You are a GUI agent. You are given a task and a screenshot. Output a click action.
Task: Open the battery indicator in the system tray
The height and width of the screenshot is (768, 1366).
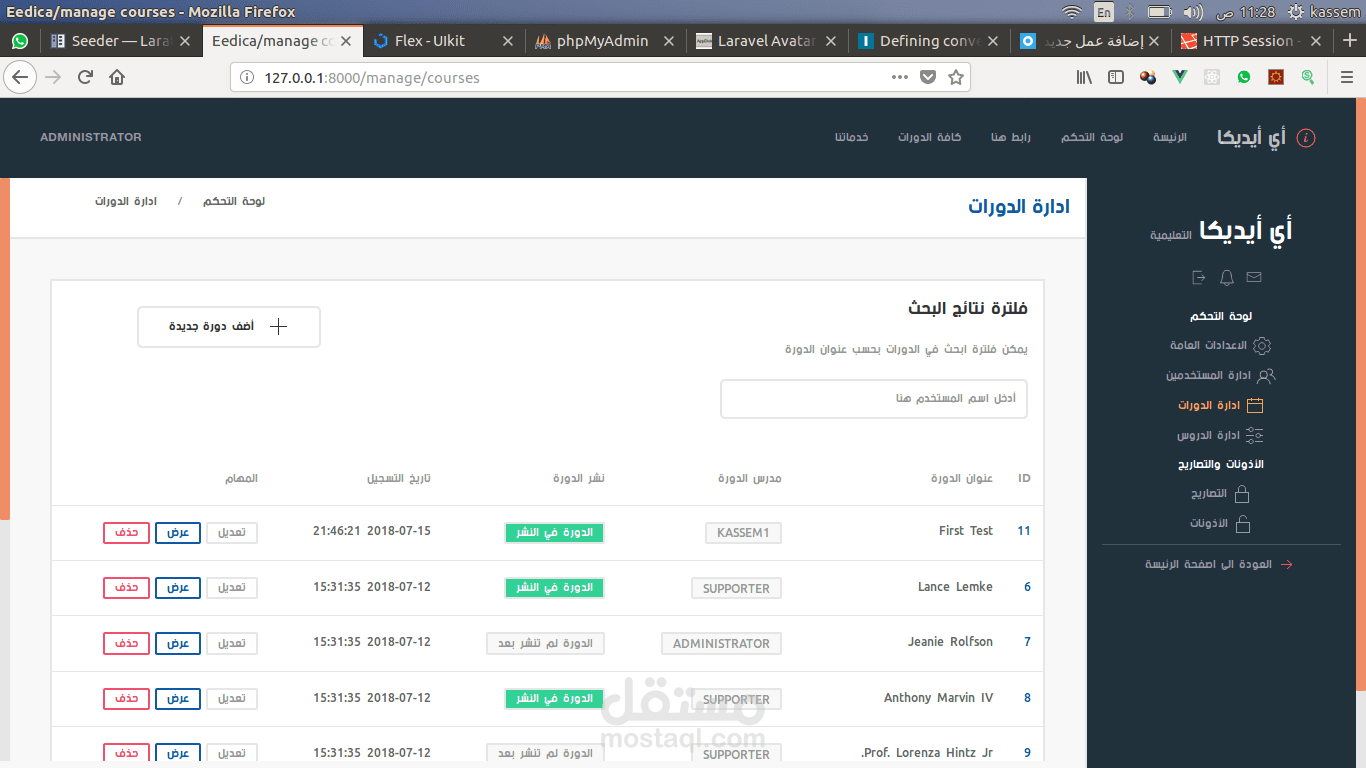click(1160, 12)
